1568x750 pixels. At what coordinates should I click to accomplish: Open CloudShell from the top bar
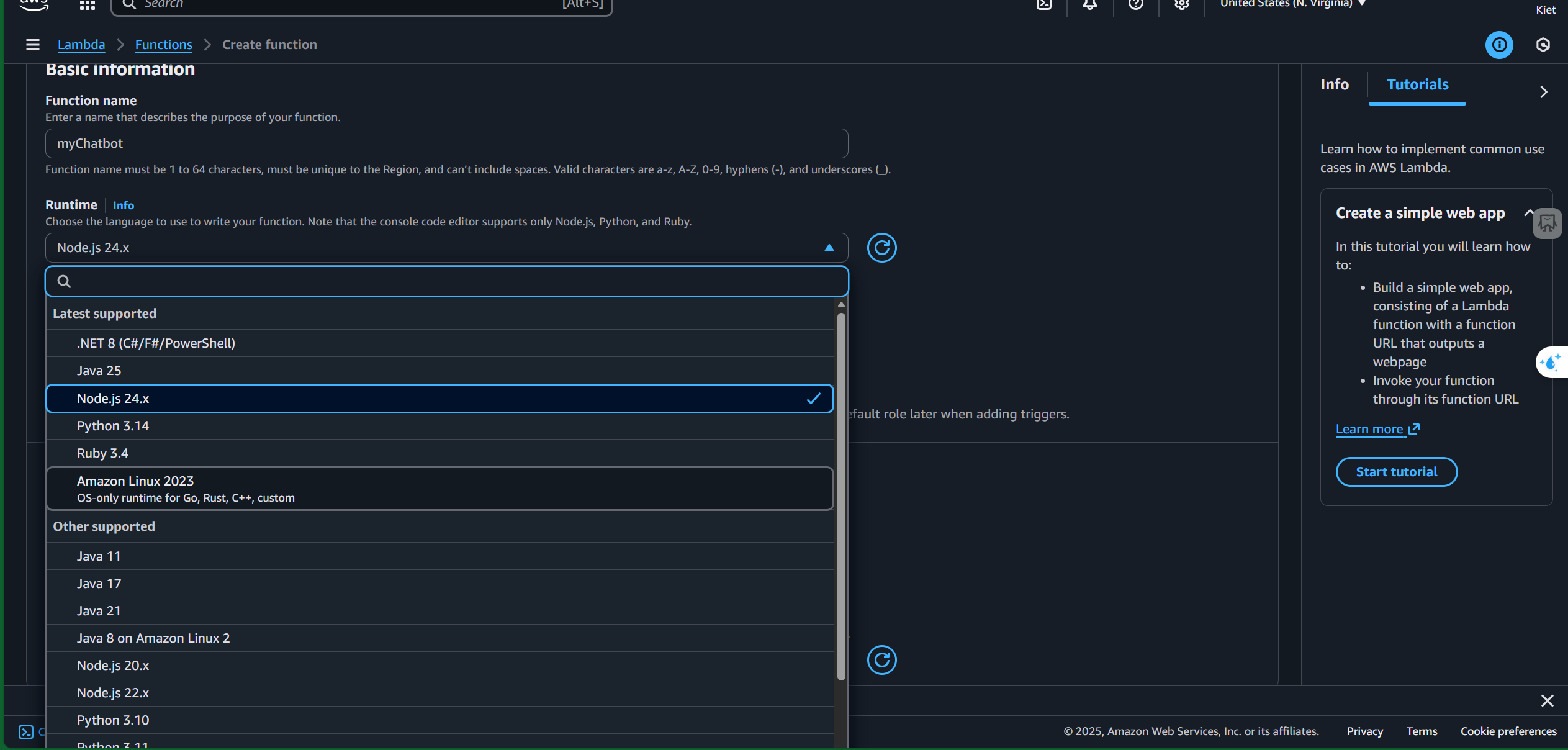point(1044,5)
